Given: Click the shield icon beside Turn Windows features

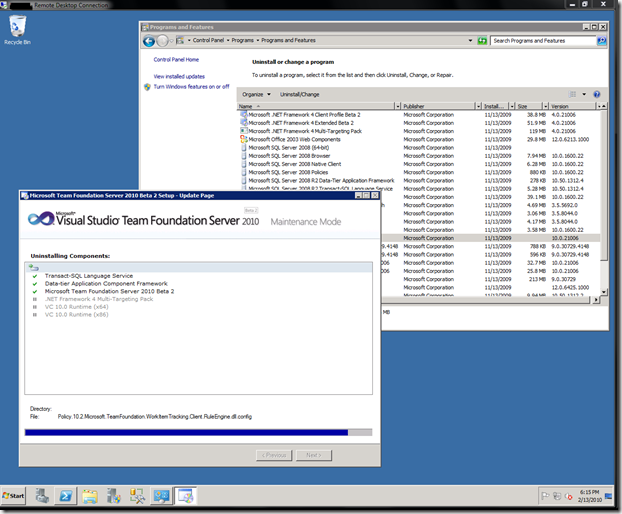Looking at the screenshot, I should [x=147, y=87].
